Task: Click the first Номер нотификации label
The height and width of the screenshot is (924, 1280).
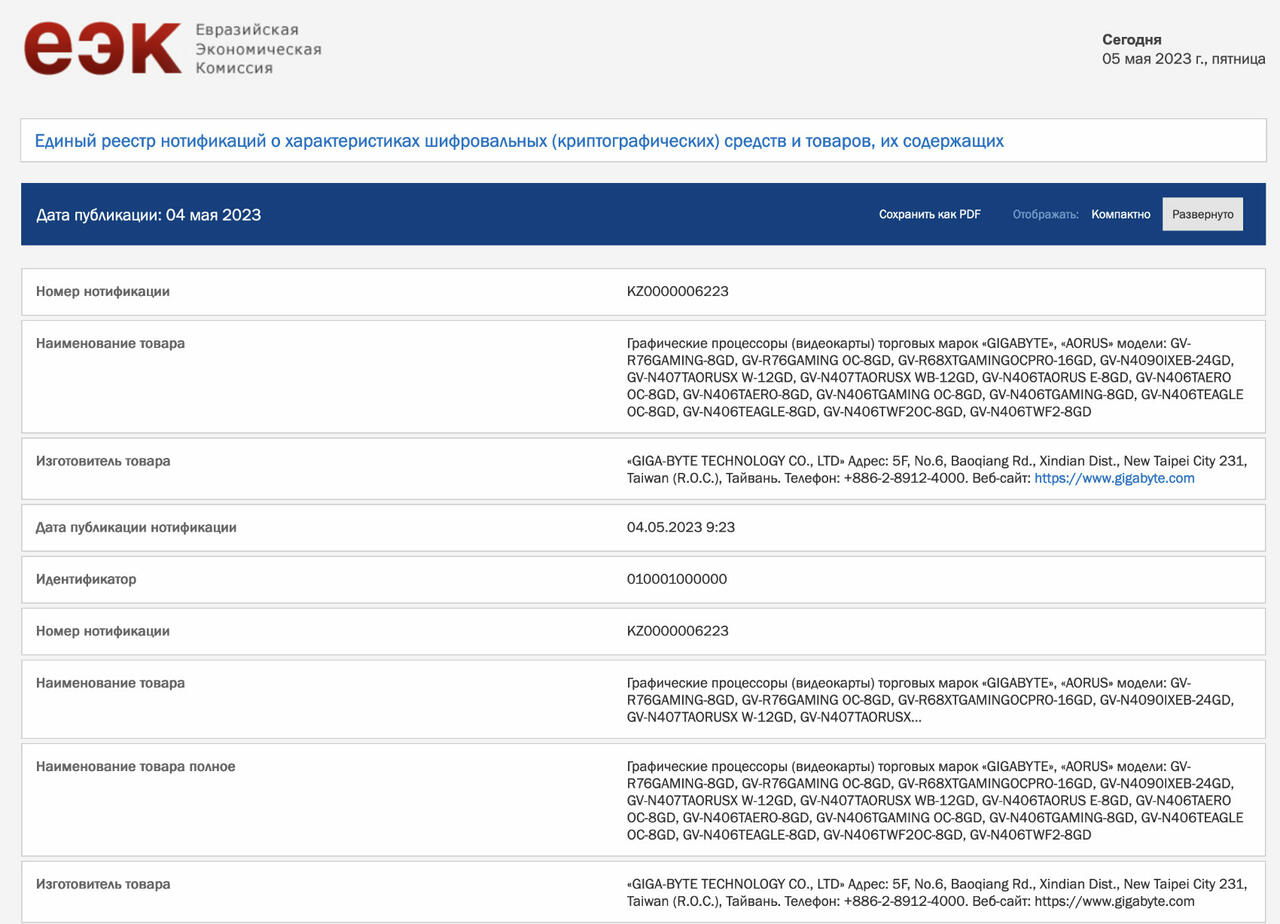Action: [x=103, y=292]
